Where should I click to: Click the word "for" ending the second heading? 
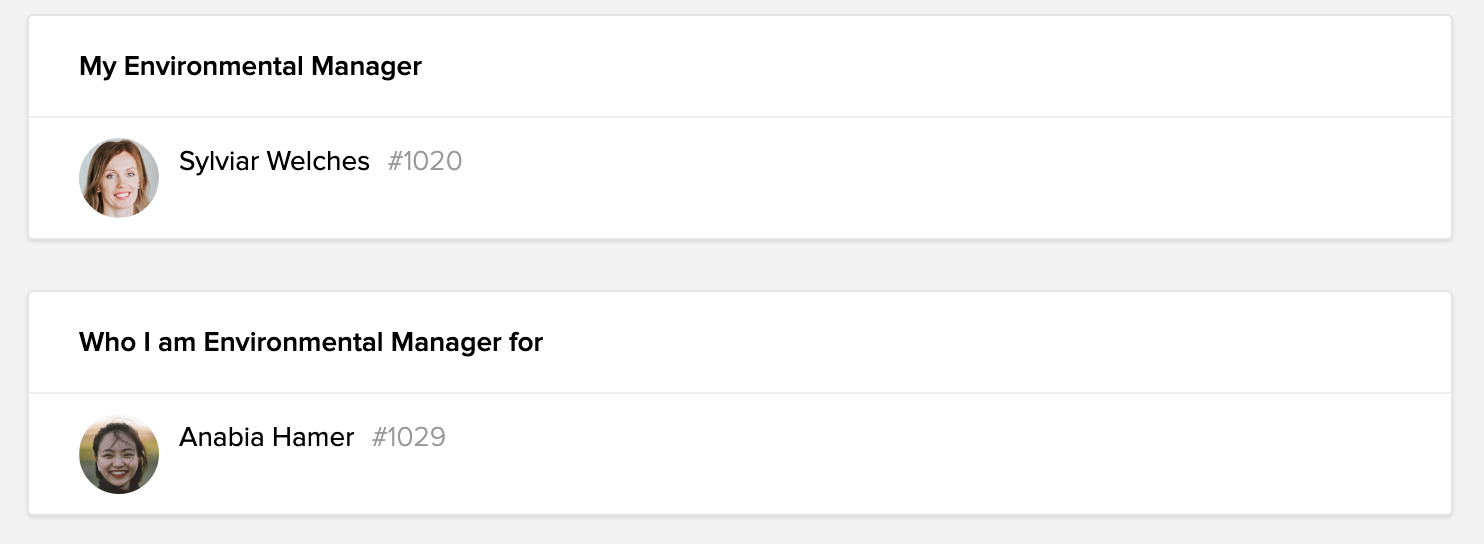point(526,343)
